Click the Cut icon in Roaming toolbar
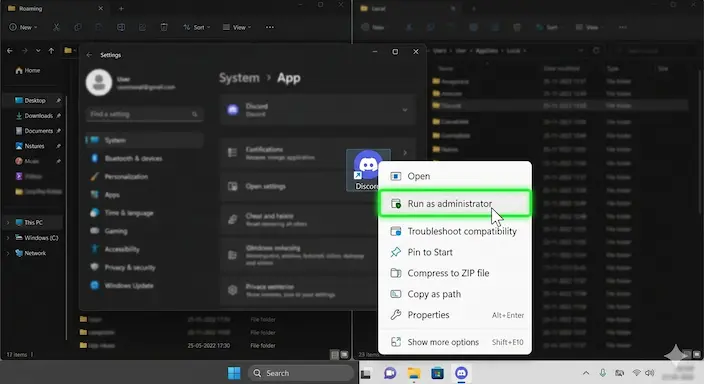The image size is (704, 384). pos(56,27)
